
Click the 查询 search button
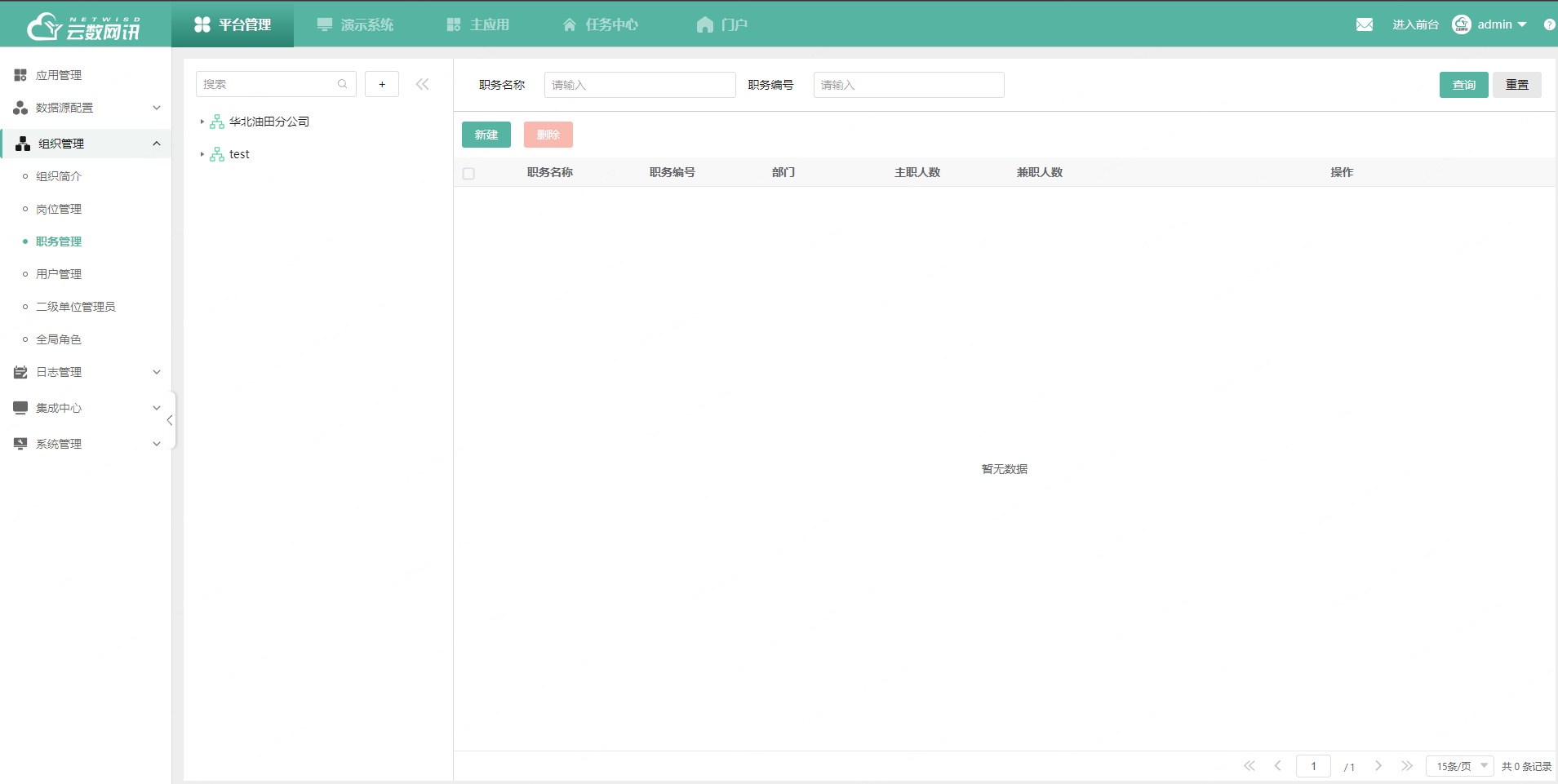tap(1463, 85)
